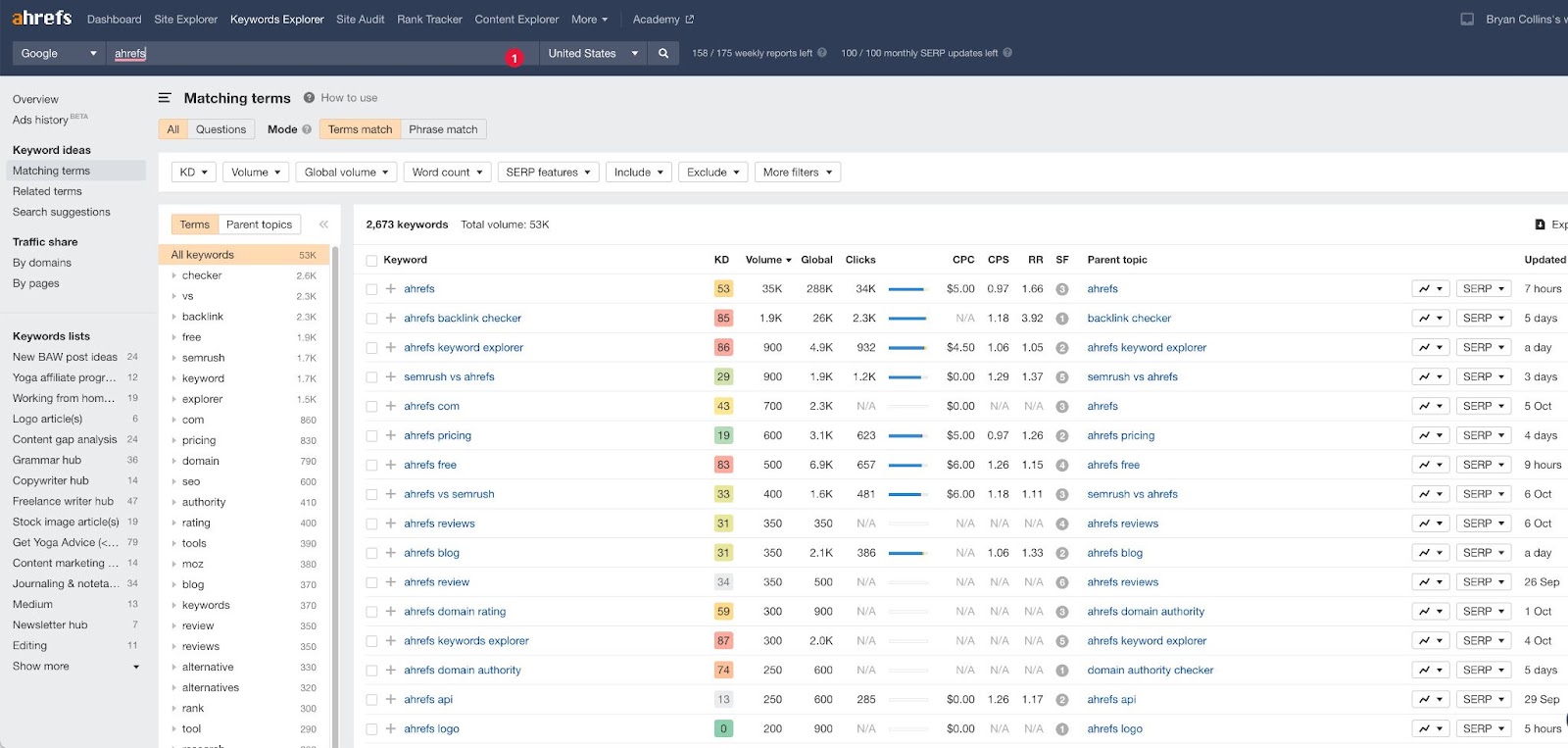
Task: Check the ahrefs backlink checker checkbox
Action: [371, 319]
